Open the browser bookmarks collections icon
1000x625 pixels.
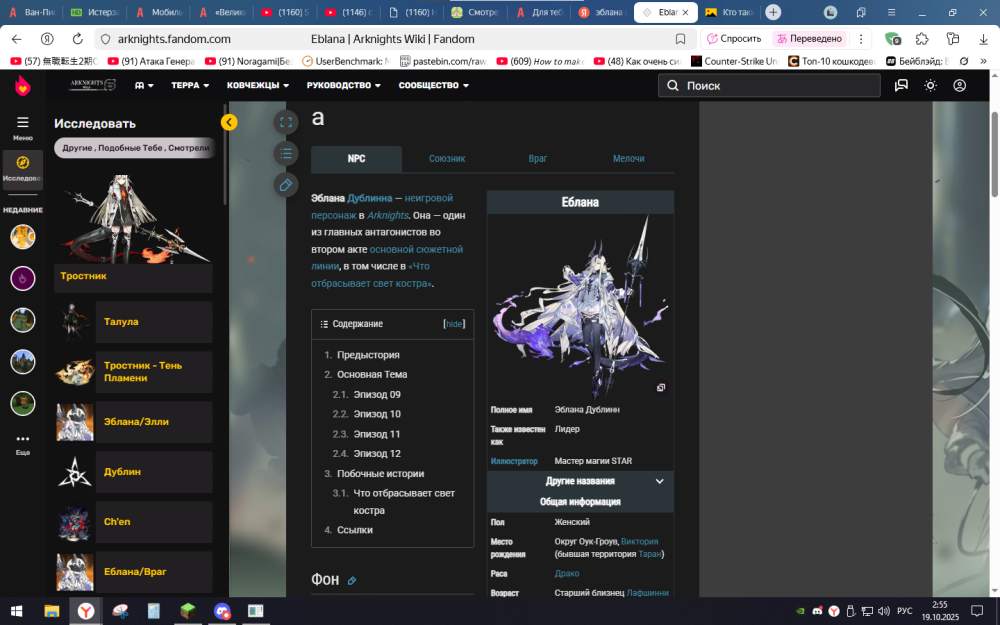(x=862, y=12)
